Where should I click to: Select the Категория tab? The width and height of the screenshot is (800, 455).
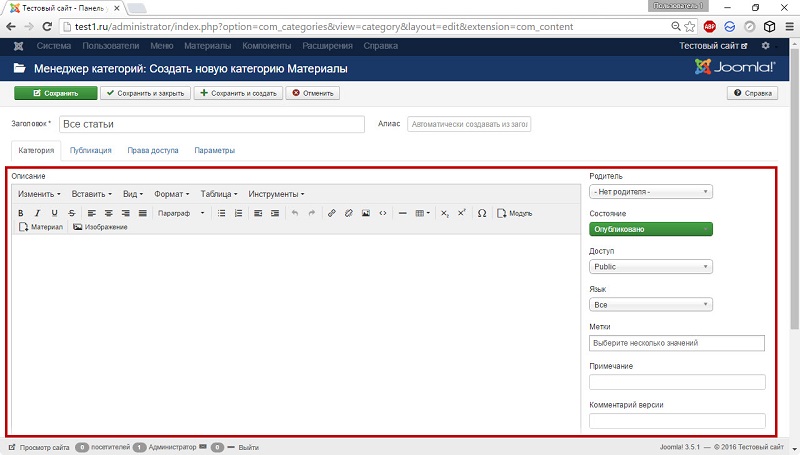36,150
